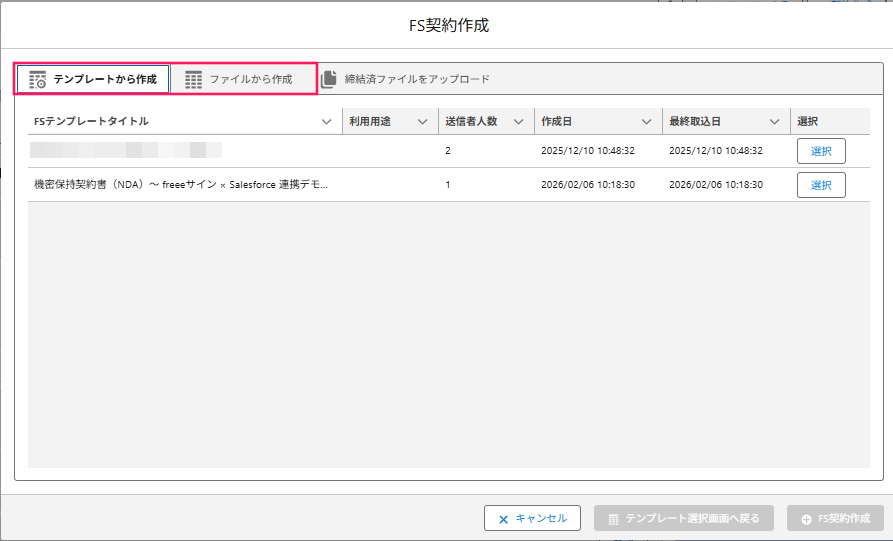
Task: Select template created 2025/12/10 with 選択 button
Action: tap(821, 151)
